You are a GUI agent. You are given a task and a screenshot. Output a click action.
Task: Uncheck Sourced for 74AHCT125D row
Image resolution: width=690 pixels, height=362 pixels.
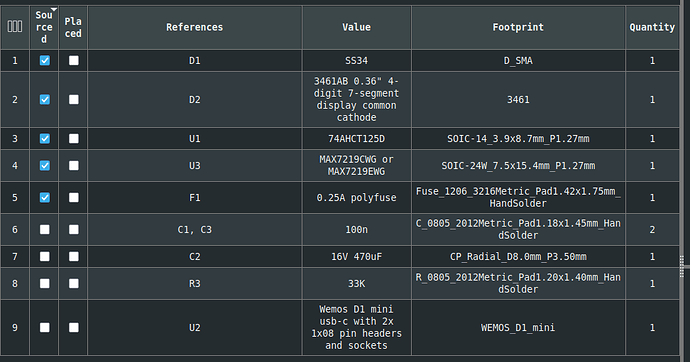(x=44, y=139)
